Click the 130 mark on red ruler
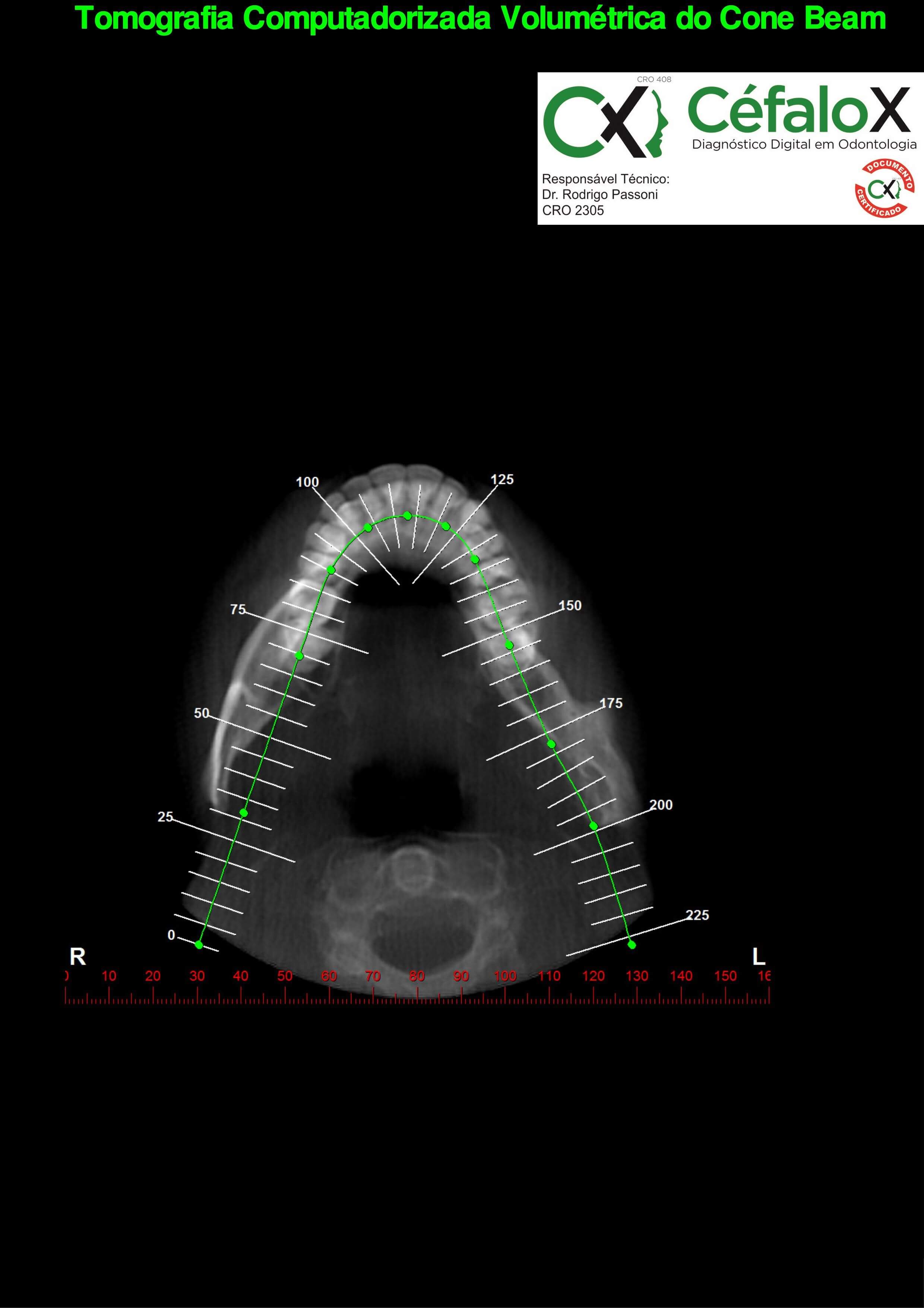Image resolution: width=924 pixels, height=1308 pixels. click(x=637, y=976)
